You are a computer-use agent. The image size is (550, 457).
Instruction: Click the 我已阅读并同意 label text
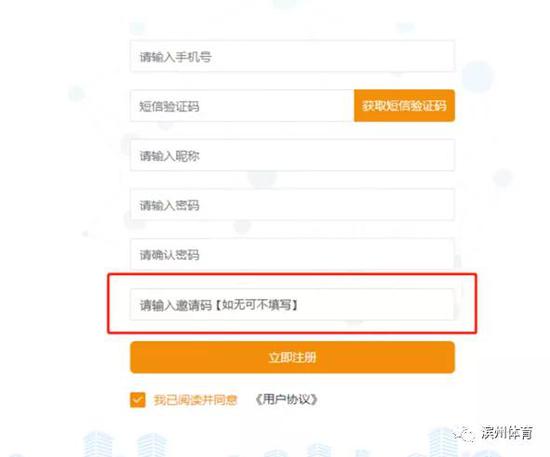[x=195, y=400]
